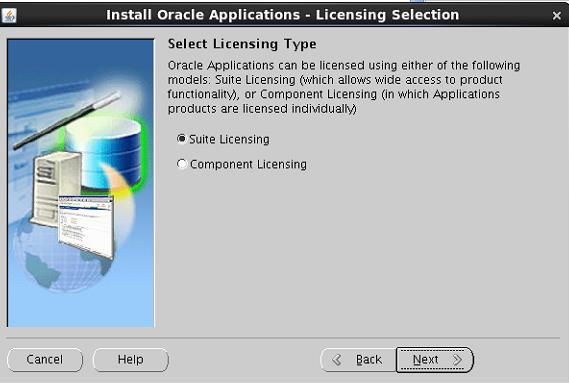
Task: Click the Select Licensing Type heading
Action: (x=242, y=44)
